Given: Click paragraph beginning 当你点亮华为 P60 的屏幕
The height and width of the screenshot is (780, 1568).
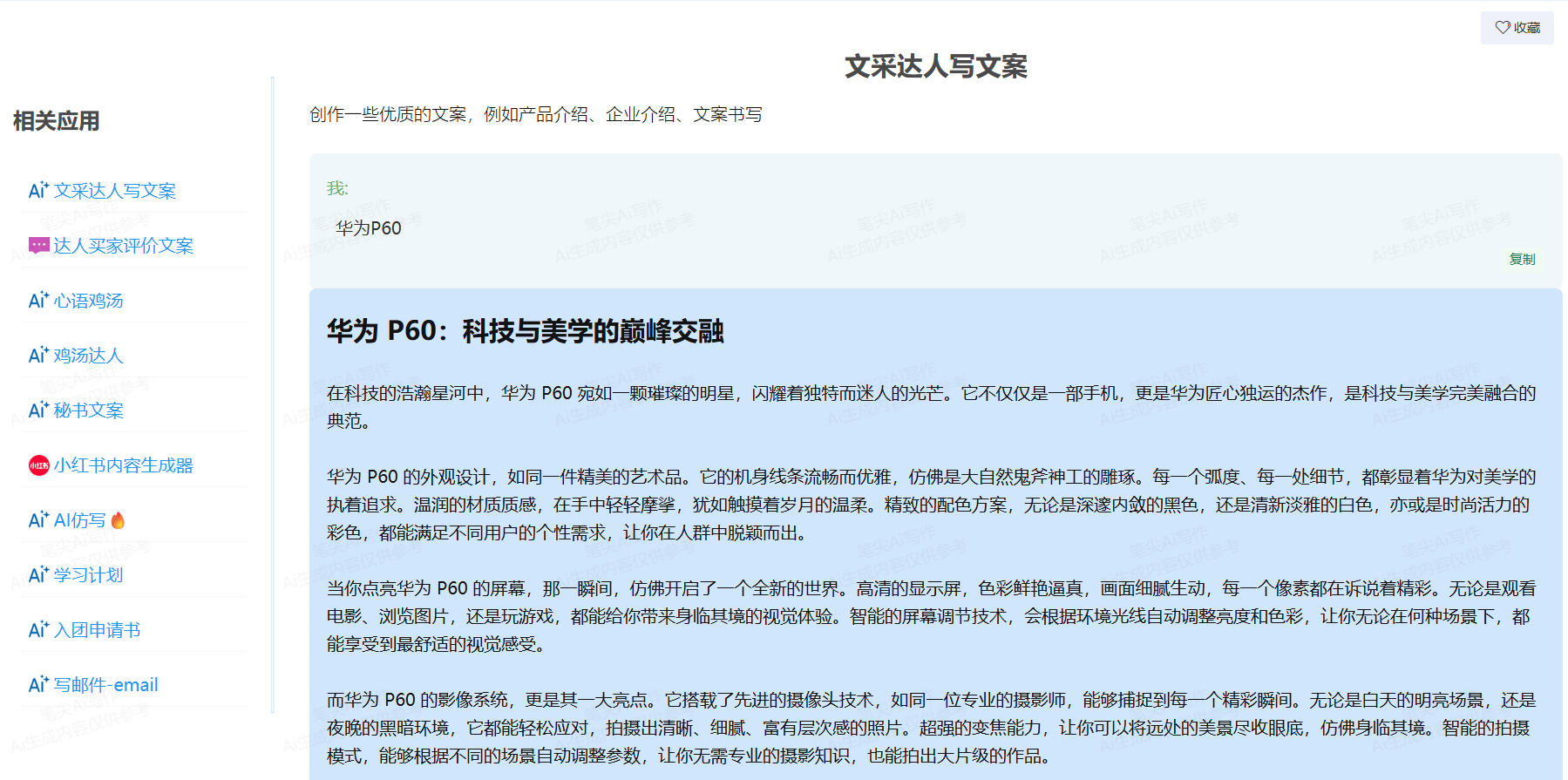Looking at the screenshot, I should [932, 616].
